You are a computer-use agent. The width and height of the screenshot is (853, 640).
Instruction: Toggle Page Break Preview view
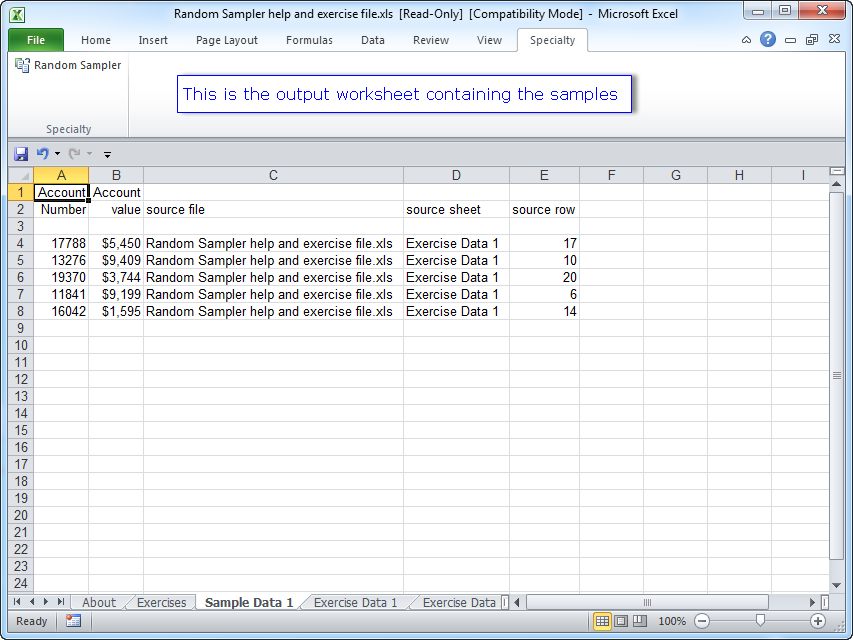tap(640, 621)
